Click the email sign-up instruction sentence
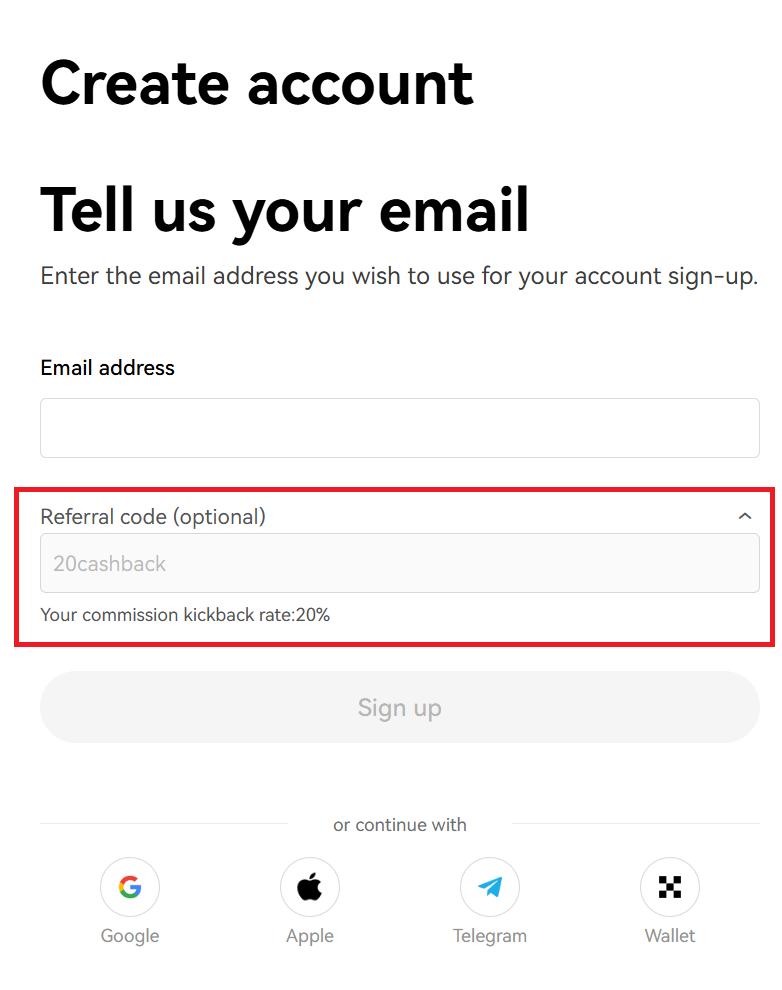Viewport: 782px width, 990px height. [x=399, y=276]
